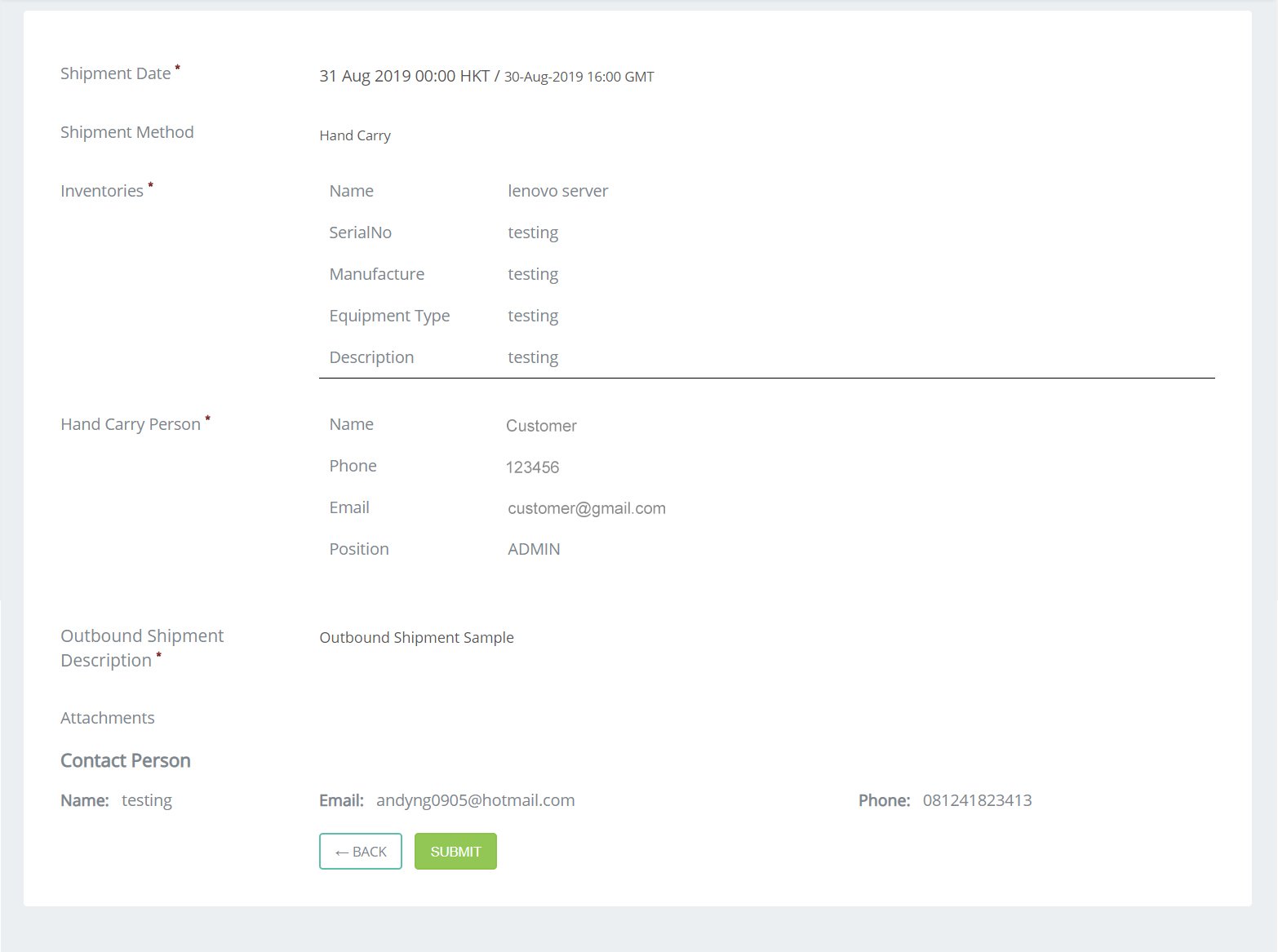The width and height of the screenshot is (1278, 952).
Task: Click the Attachments label
Action: (x=107, y=718)
